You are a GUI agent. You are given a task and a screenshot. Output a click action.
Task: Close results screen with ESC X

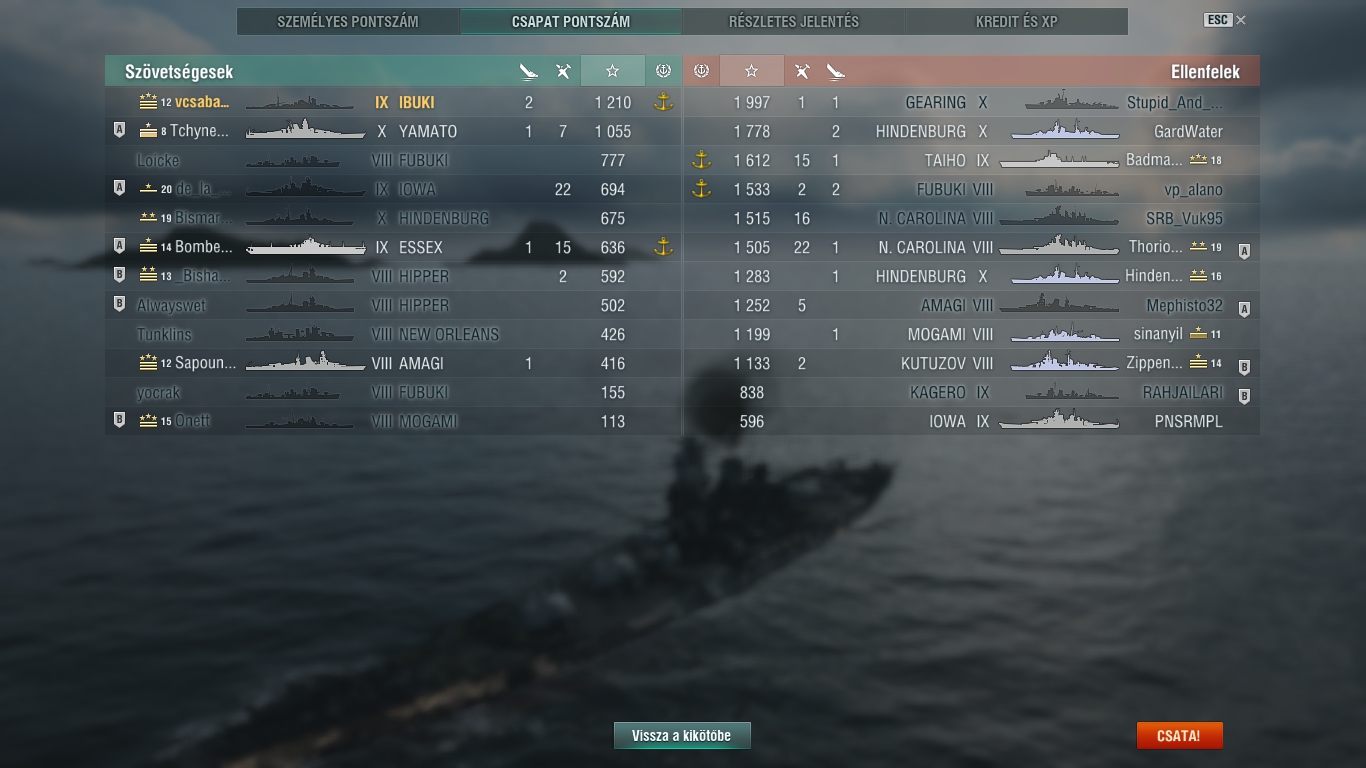pos(1225,20)
